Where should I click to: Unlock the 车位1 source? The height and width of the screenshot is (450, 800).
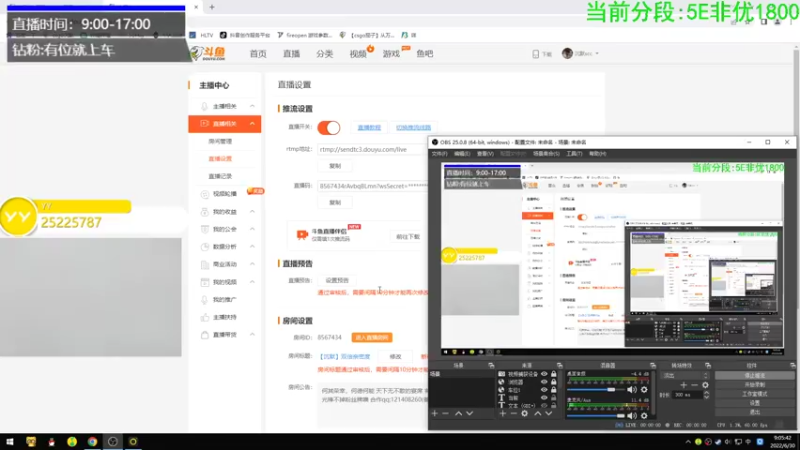point(554,390)
